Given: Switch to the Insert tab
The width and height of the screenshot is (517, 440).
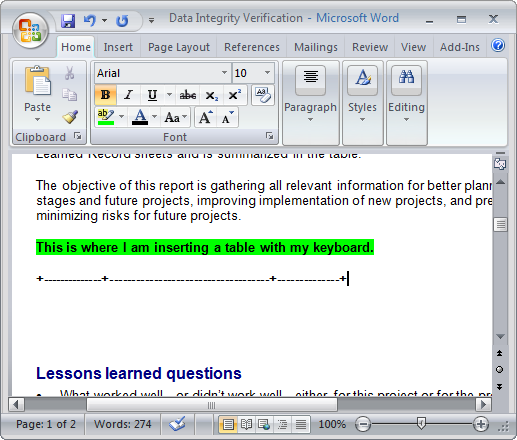Looking at the screenshot, I should 118,47.
